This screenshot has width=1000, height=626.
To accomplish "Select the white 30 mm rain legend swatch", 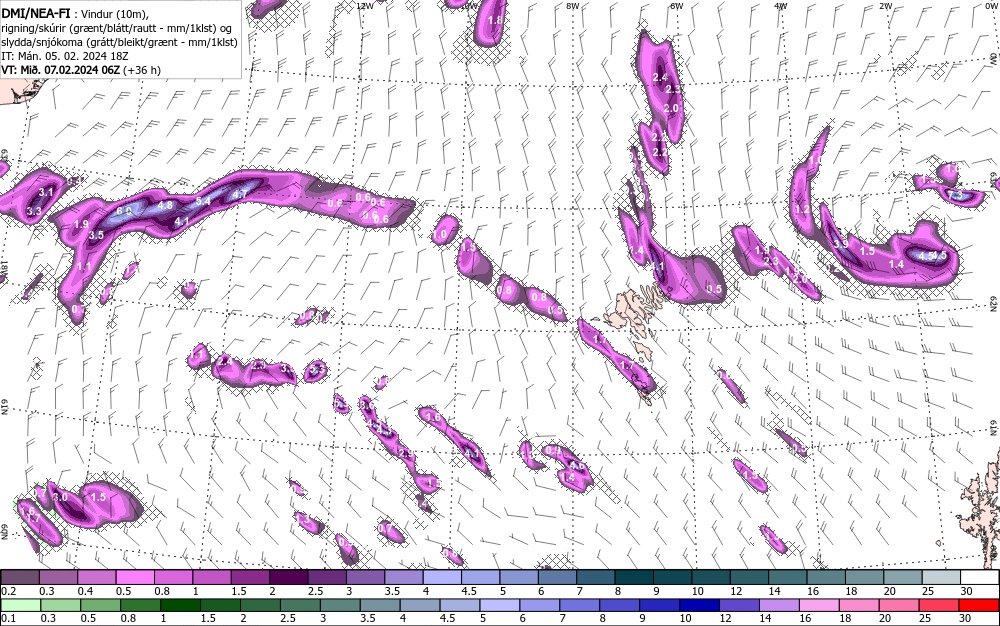I will pos(978,578).
